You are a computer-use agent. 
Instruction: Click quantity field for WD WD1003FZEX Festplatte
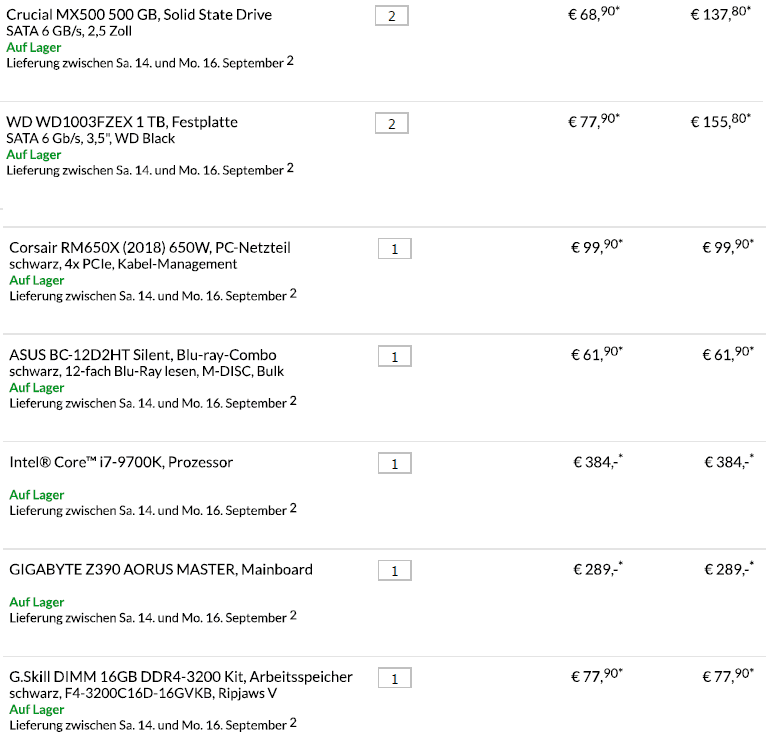(x=392, y=123)
